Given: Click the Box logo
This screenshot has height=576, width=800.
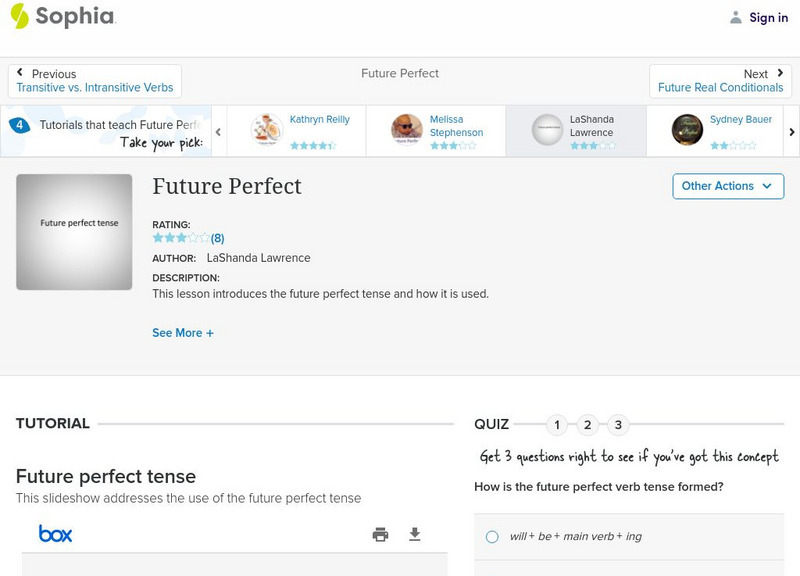Looking at the screenshot, I should 56,534.
